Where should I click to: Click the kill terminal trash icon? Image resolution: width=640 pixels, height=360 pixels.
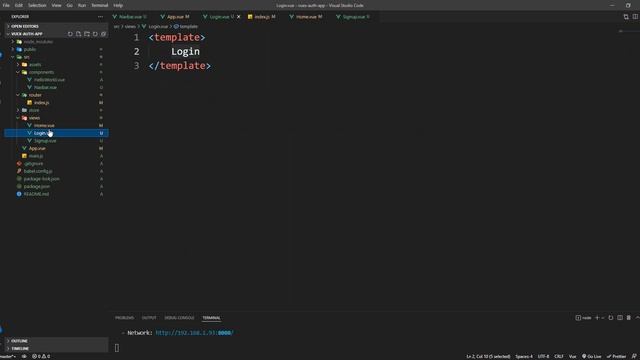coord(629,318)
